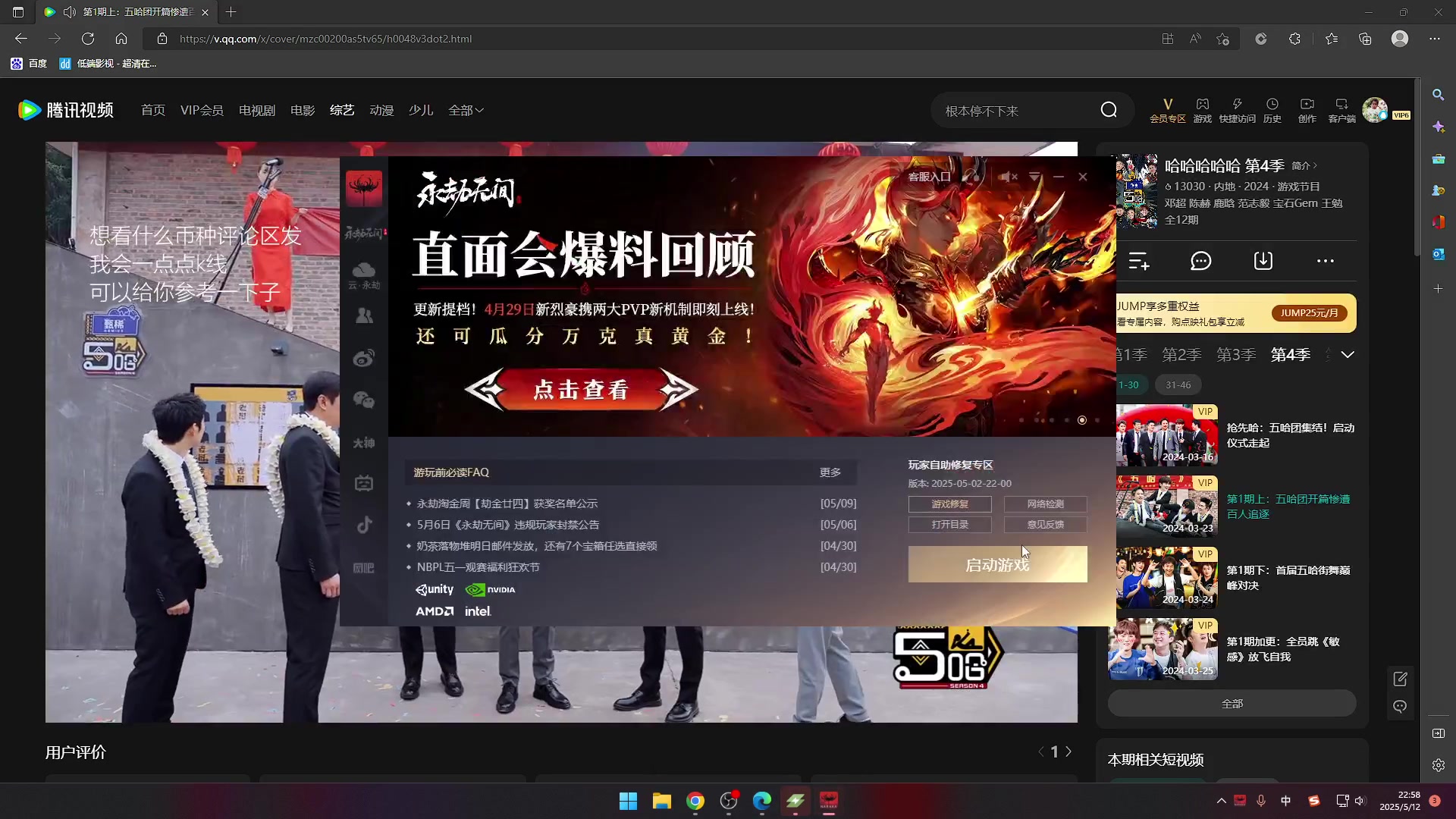1456x819 pixels.
Task: Click 全部 button below episode list
Action: [x=1232, y=704]
